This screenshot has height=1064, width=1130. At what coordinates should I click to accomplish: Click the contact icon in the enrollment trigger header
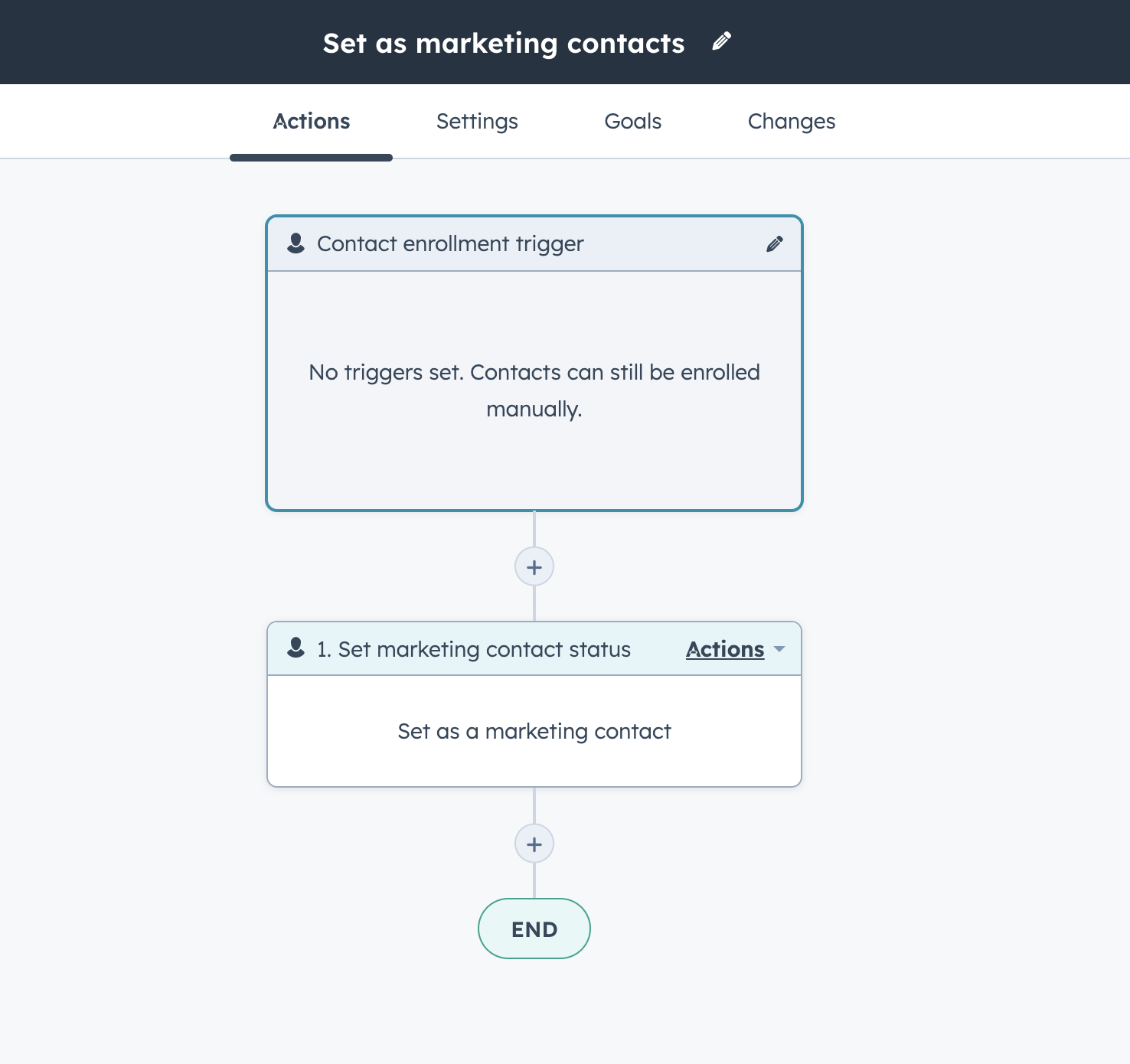(296, 243)
